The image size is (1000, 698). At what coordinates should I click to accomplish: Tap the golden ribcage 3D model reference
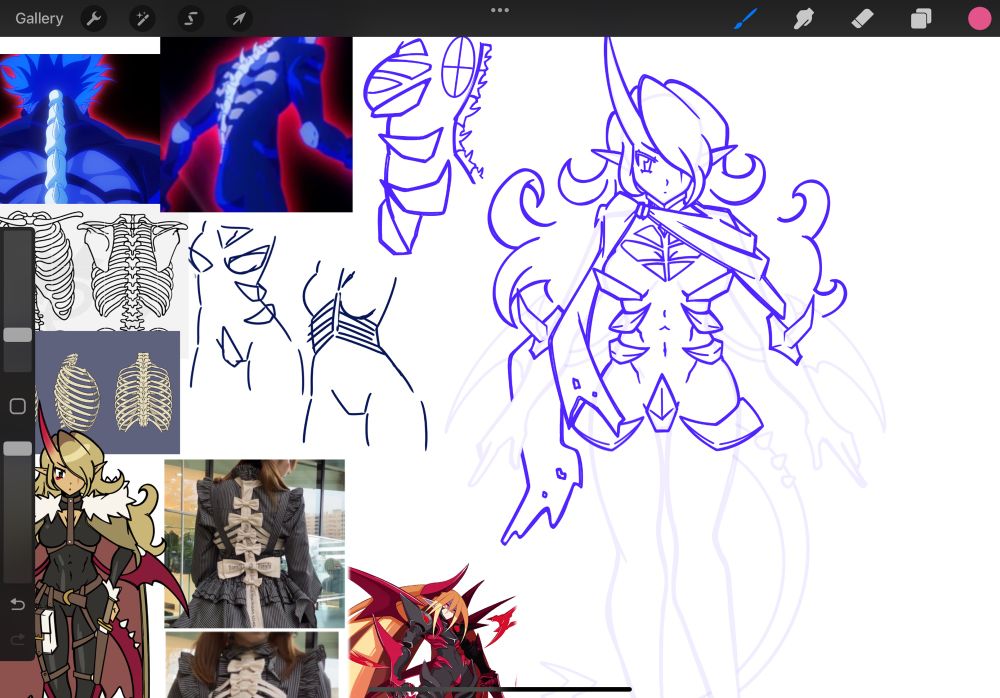pyautogui.click(x=108, y=392)
